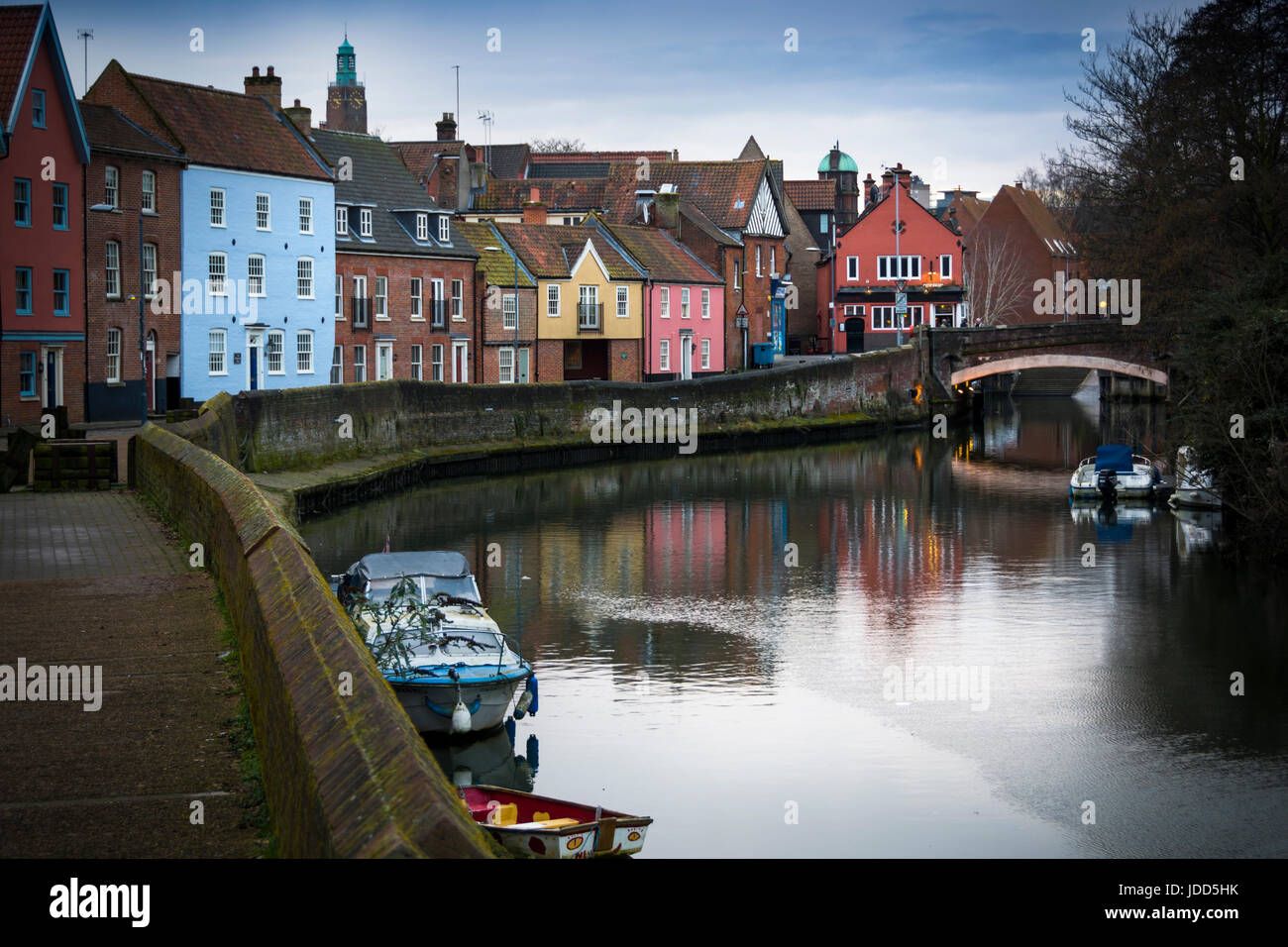Click the alamy logo in black footer bar
Image resolution: width=1288 pixels, height=947 pixels.
100,902
